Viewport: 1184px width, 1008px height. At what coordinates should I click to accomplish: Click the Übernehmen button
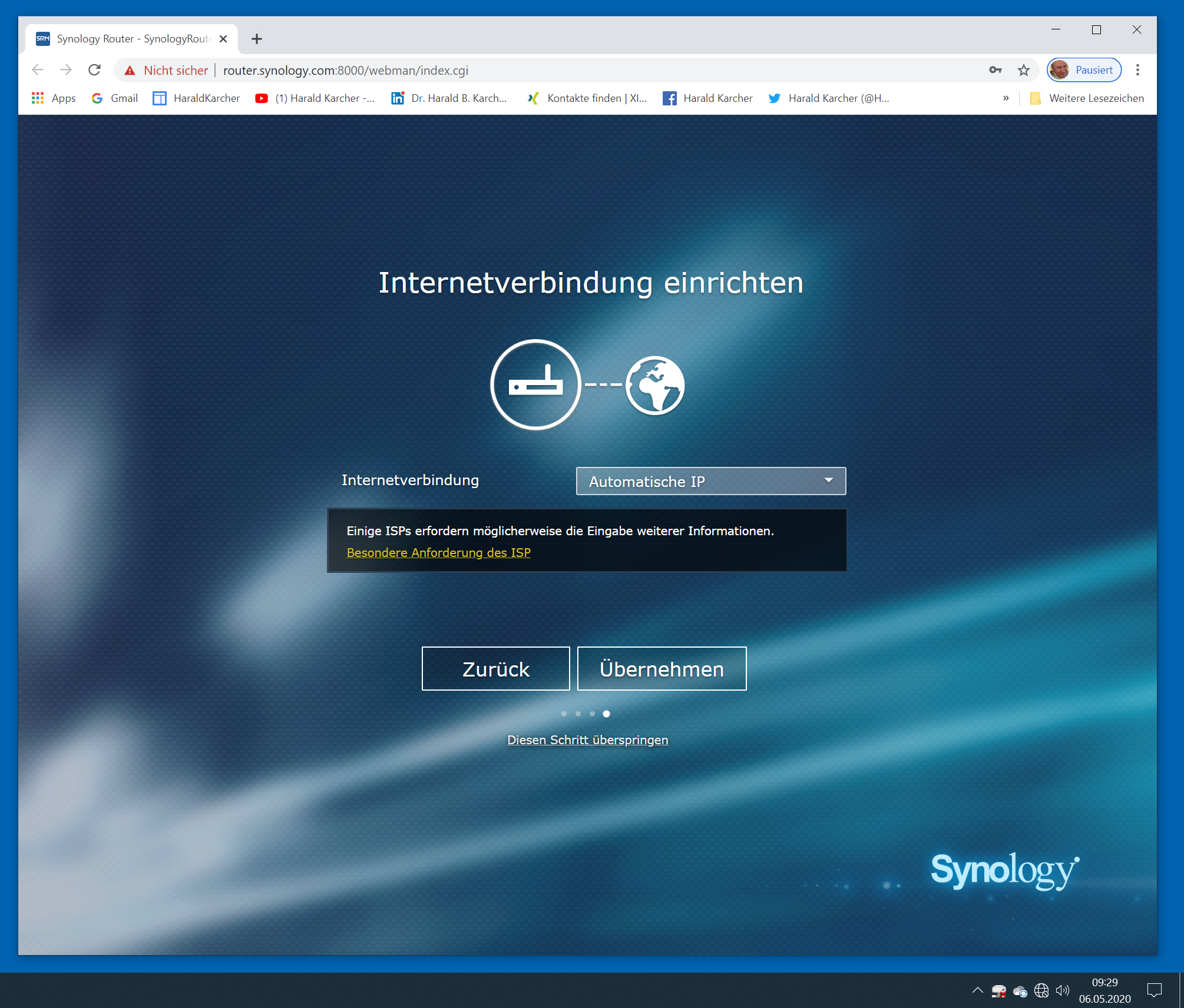pyautogui.click(x=662, y=669)
